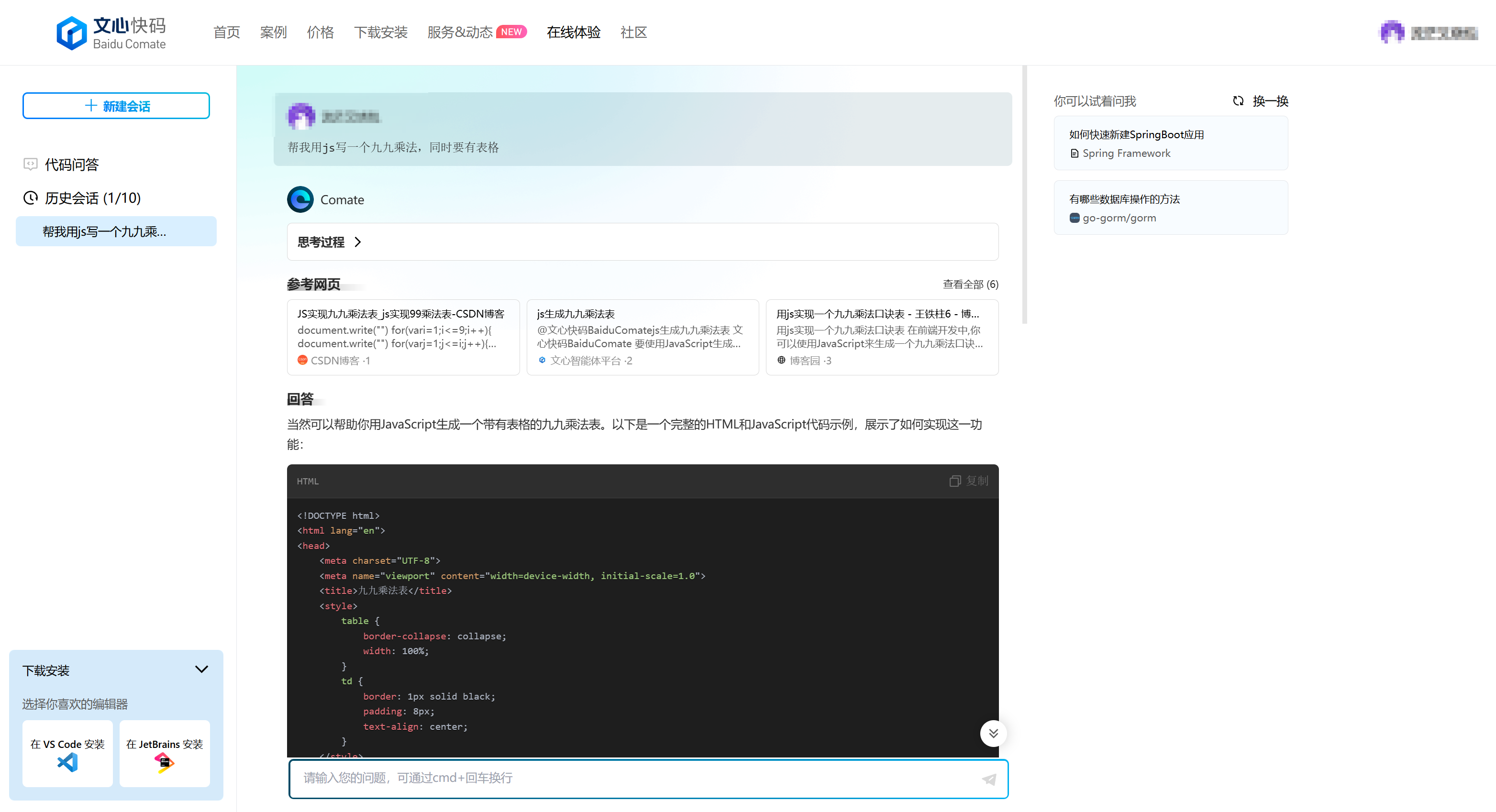Open history item 帮我用js写一个九九乘...
The height and width of the screenshot is (812, 1496).
pyautogui.click(x=116, y=231)
